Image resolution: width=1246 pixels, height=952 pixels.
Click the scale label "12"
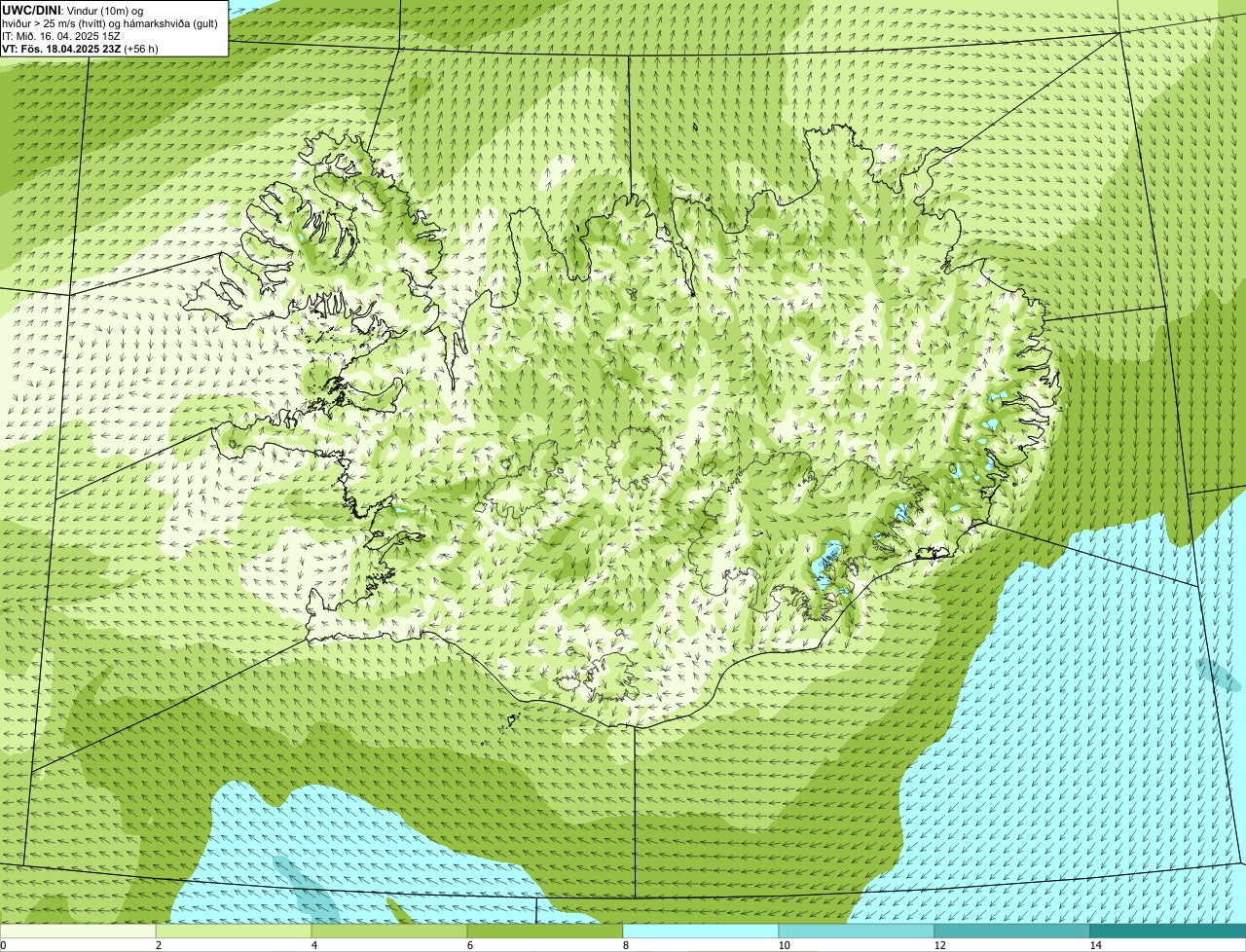click(939, 945)
